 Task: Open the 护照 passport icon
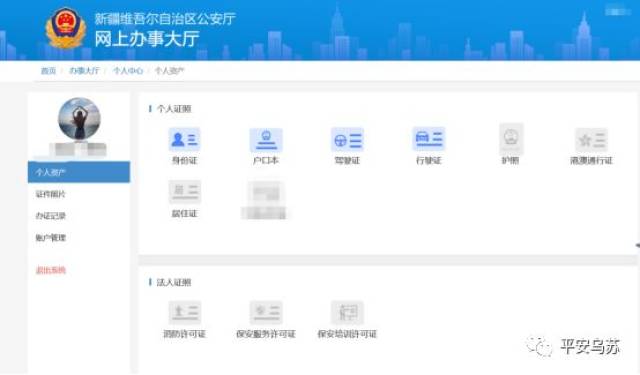click(x=511, y=139)
